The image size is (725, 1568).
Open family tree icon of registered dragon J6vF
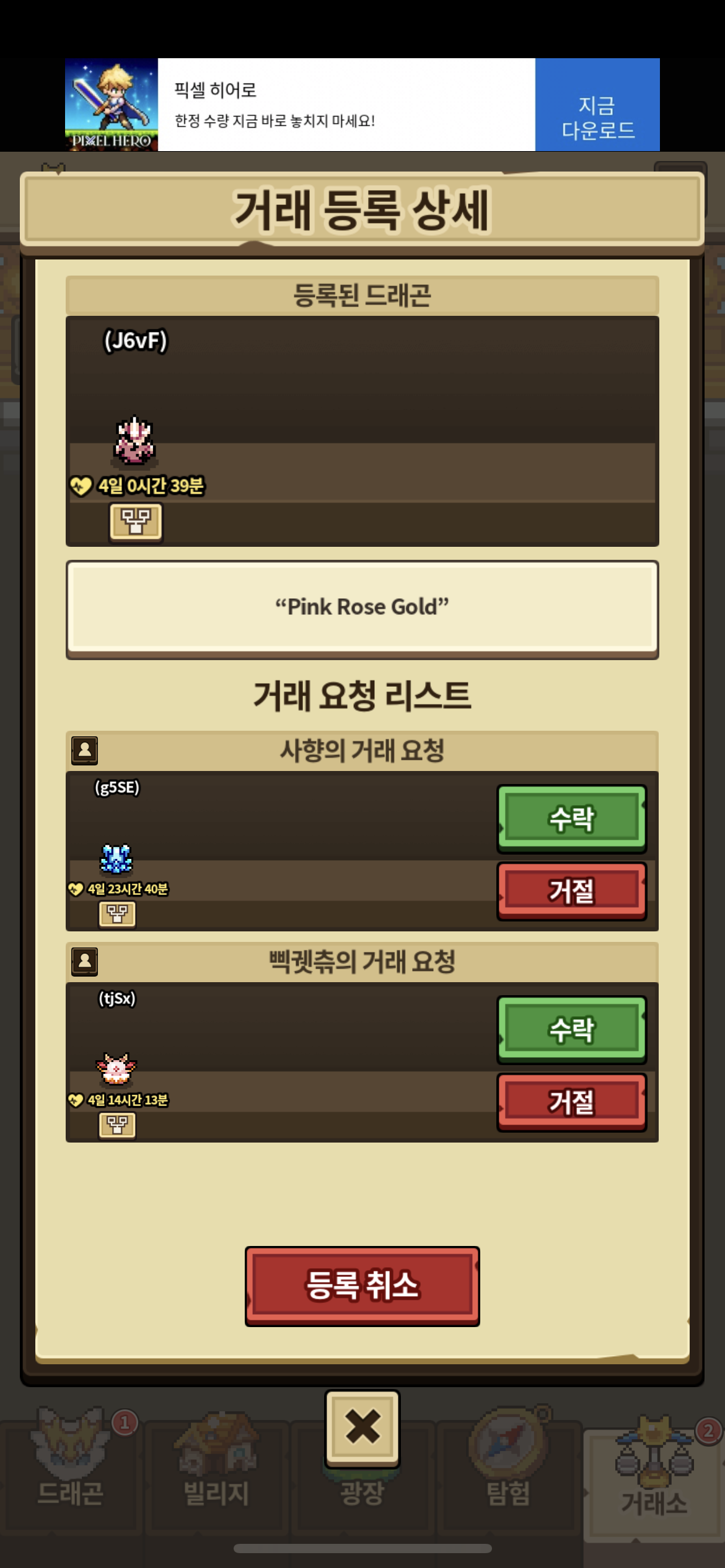(x=136, y=521)
